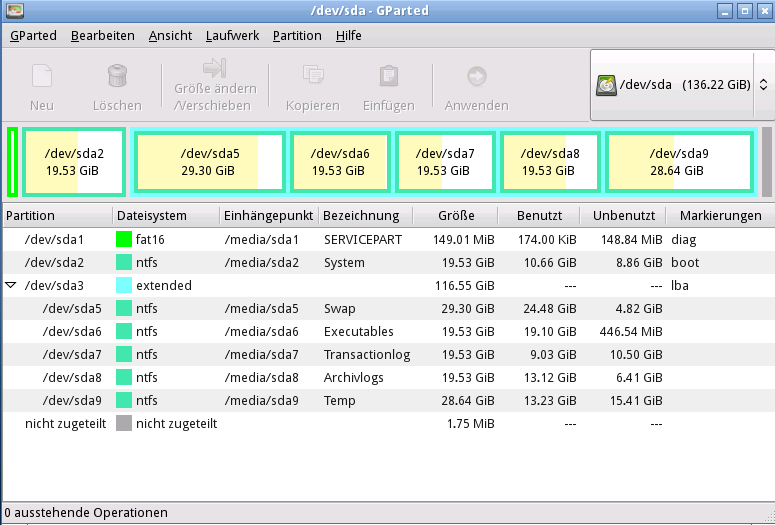Click the Neu (new partition) toolbar icon
The image size is (775, 525).
pos(42,76)
